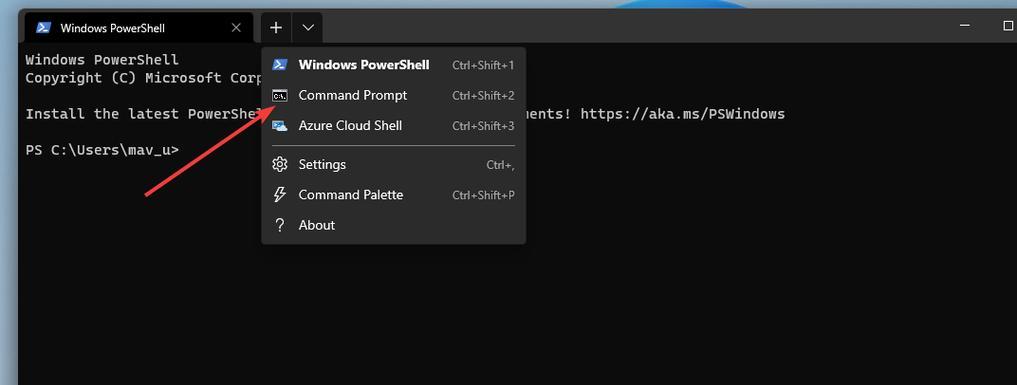Click the Settings gear icon
Viewport: 1017px width, 385px height.
click(x=280, y=165)
